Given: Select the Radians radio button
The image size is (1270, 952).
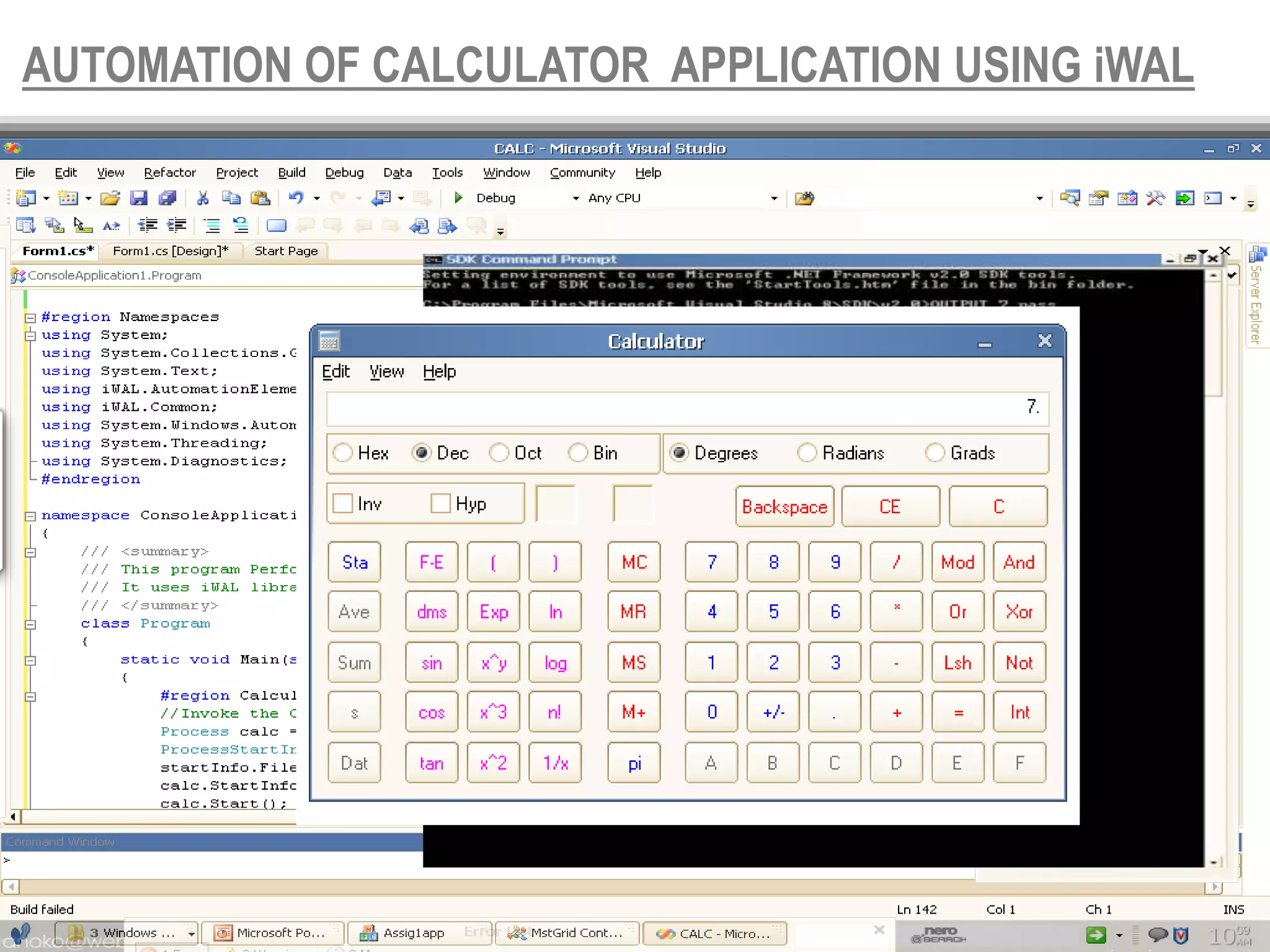Looking at the screenshot, I should (807, 453).
